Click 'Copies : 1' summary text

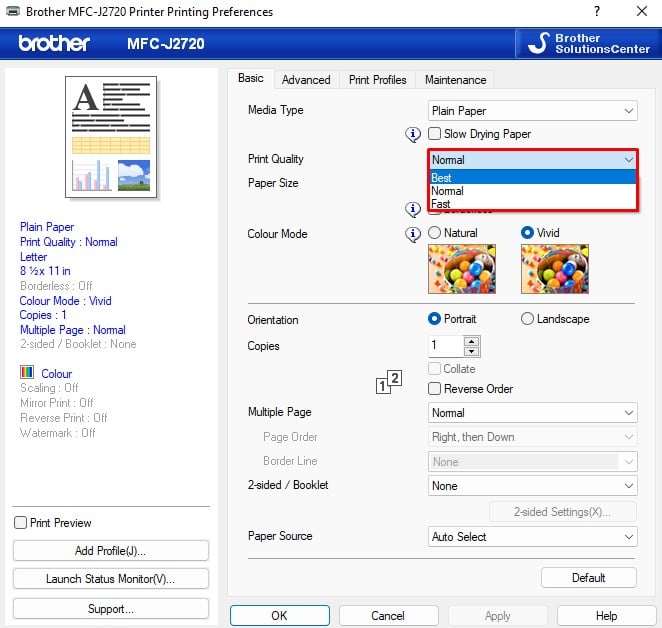pyautogui.click(x=43, y=315)
